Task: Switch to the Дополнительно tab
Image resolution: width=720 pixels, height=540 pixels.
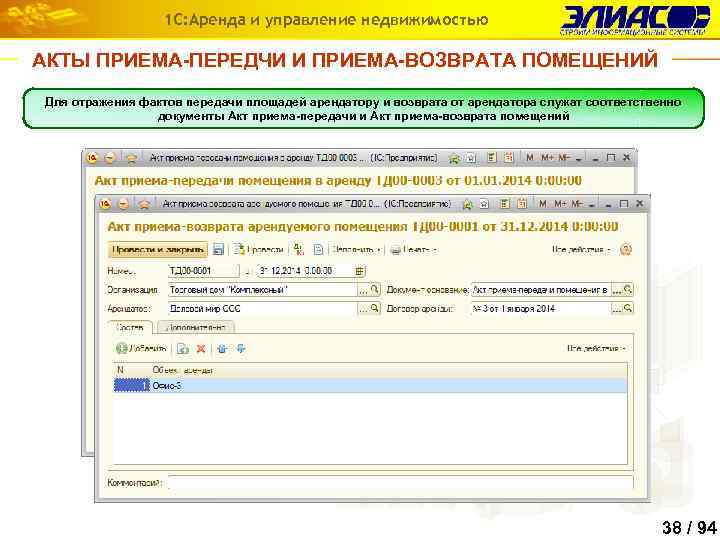Action: pyautogui.click(x=196, y=327)
